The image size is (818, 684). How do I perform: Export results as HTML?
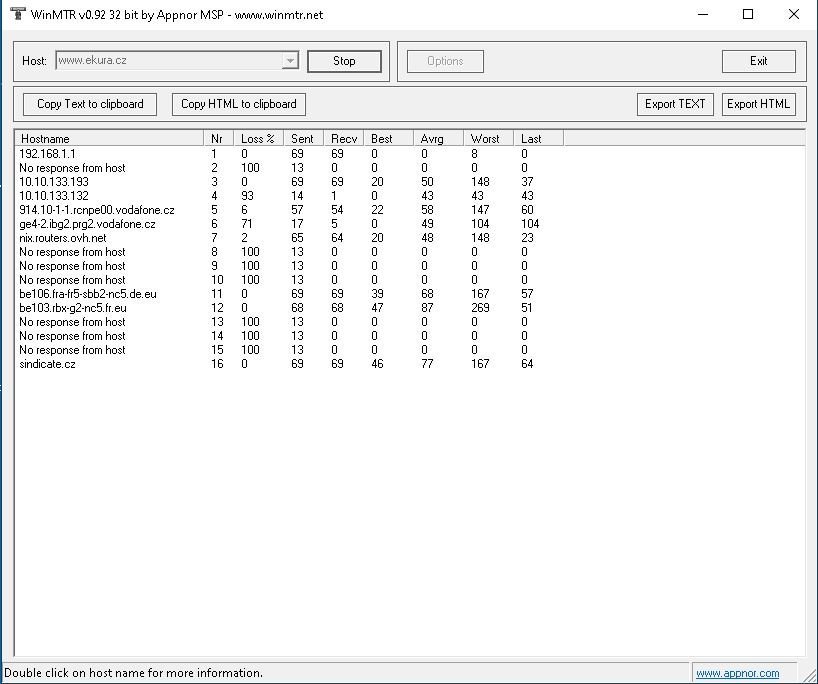click(758, 104)
